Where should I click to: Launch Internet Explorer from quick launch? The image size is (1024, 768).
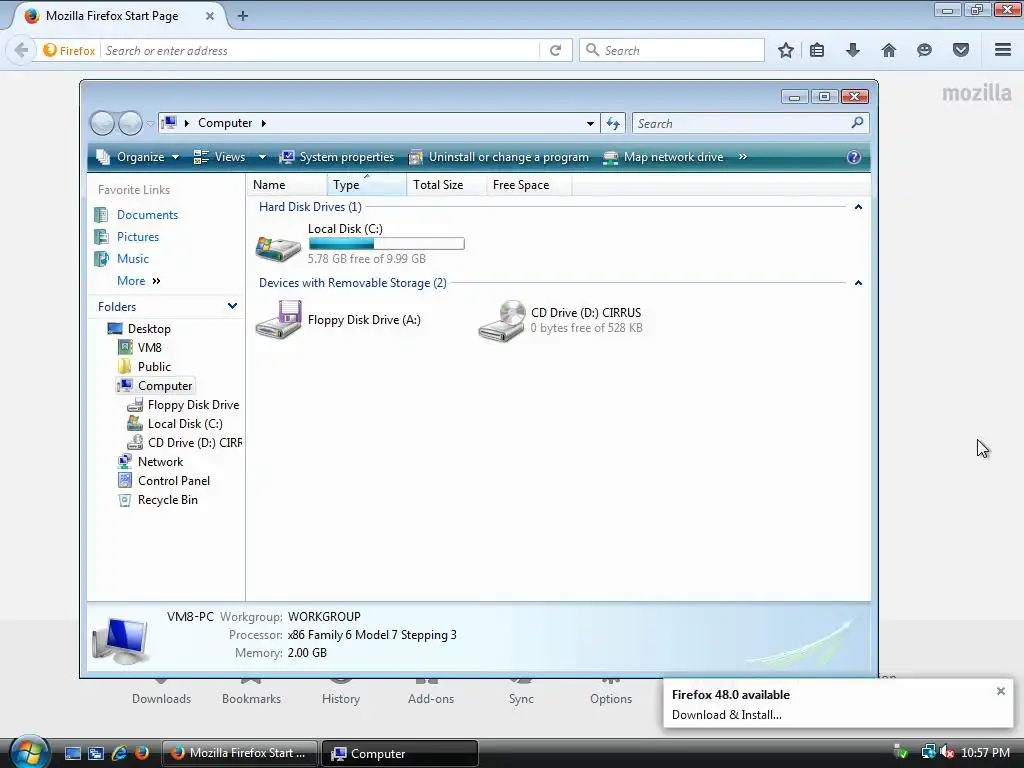click(x=119, y=753)
